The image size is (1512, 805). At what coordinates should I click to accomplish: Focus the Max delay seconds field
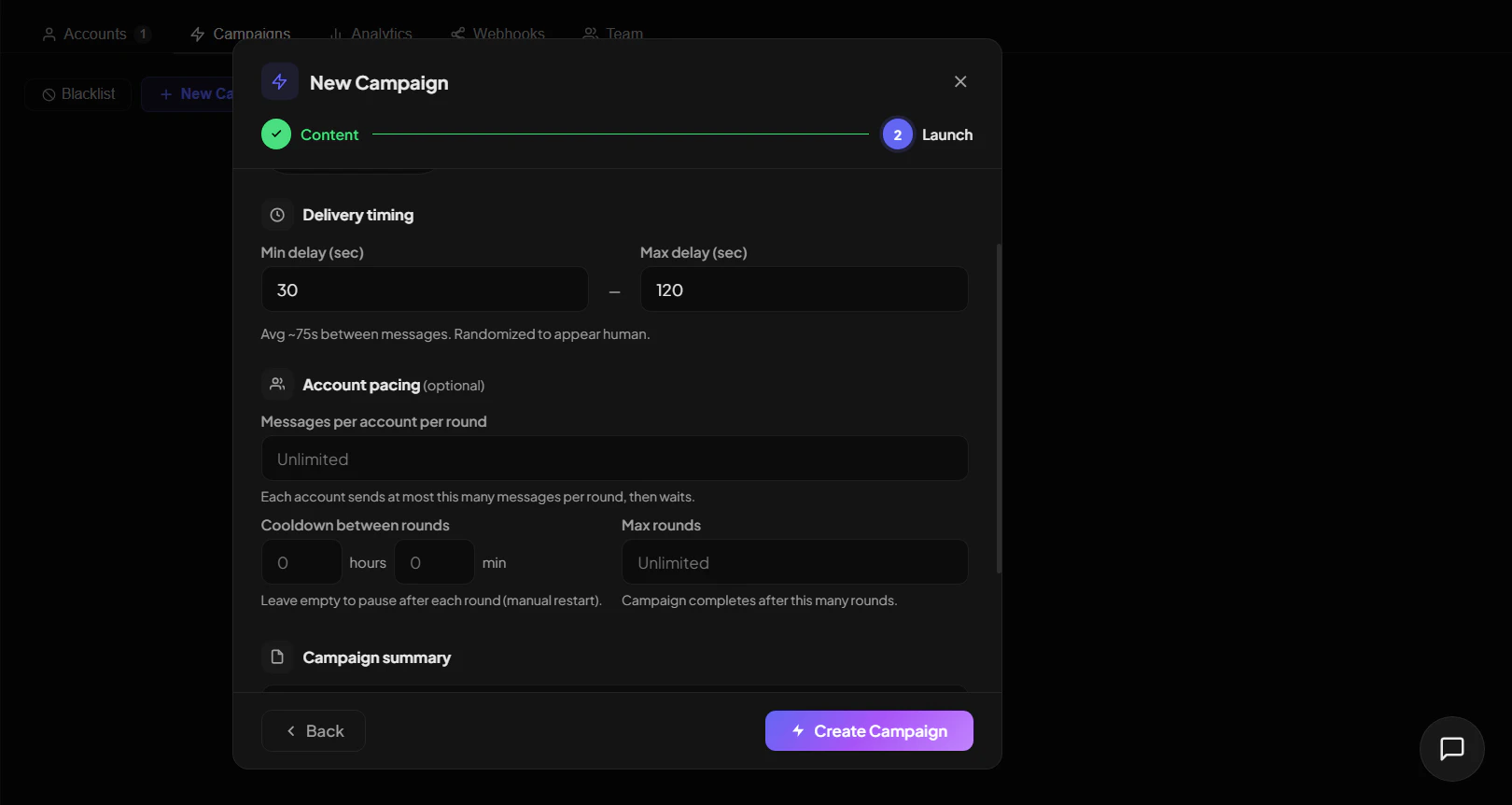point(805,290)
